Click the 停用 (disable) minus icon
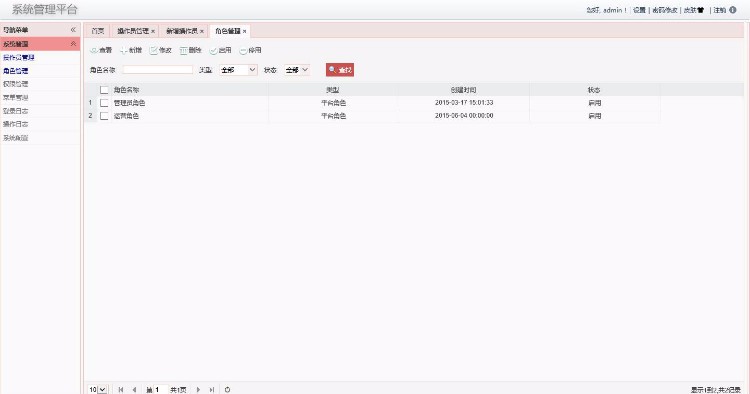The image size is (750, 394). tap(243, 50)
